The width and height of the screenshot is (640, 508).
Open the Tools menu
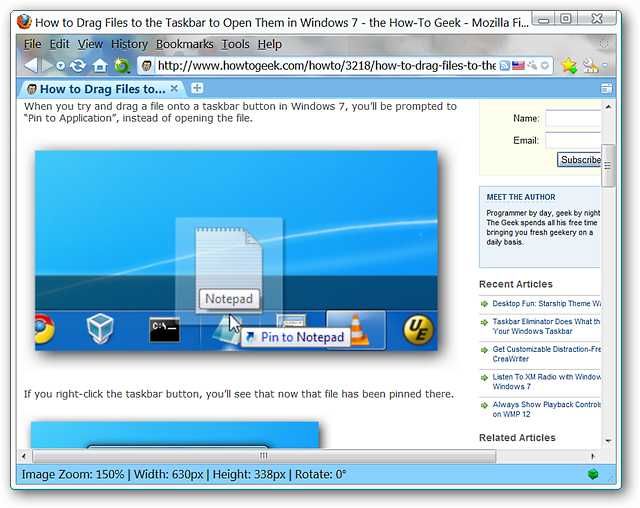[x=236, y=44]
